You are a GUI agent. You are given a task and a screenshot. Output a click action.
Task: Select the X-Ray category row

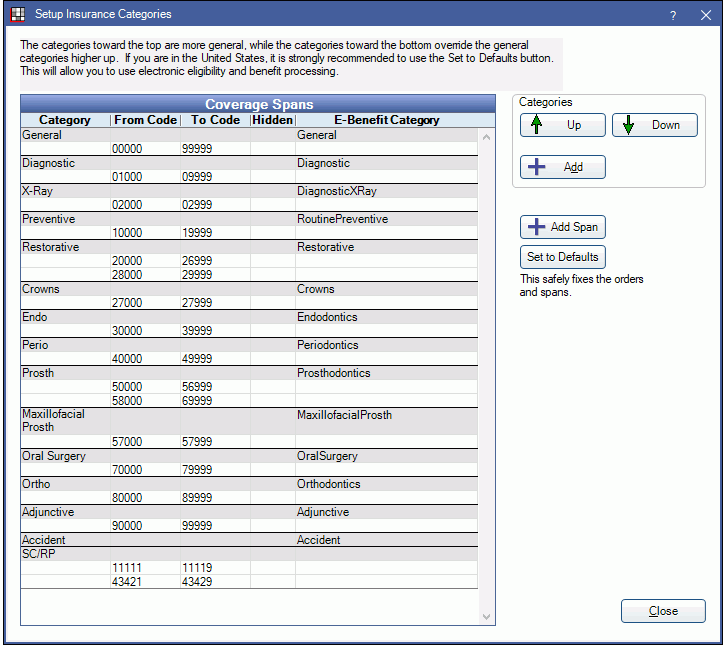[x=249, y=191]
